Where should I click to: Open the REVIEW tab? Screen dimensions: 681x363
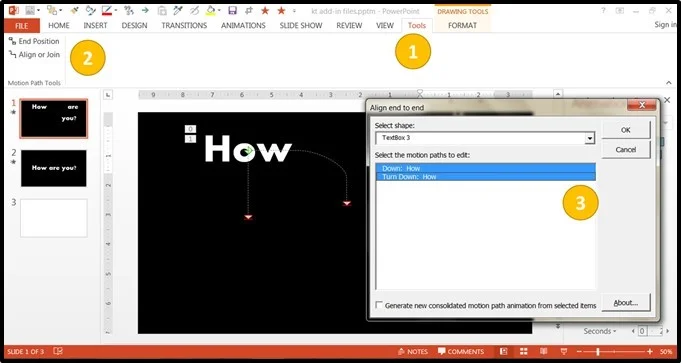pos(349,26)
